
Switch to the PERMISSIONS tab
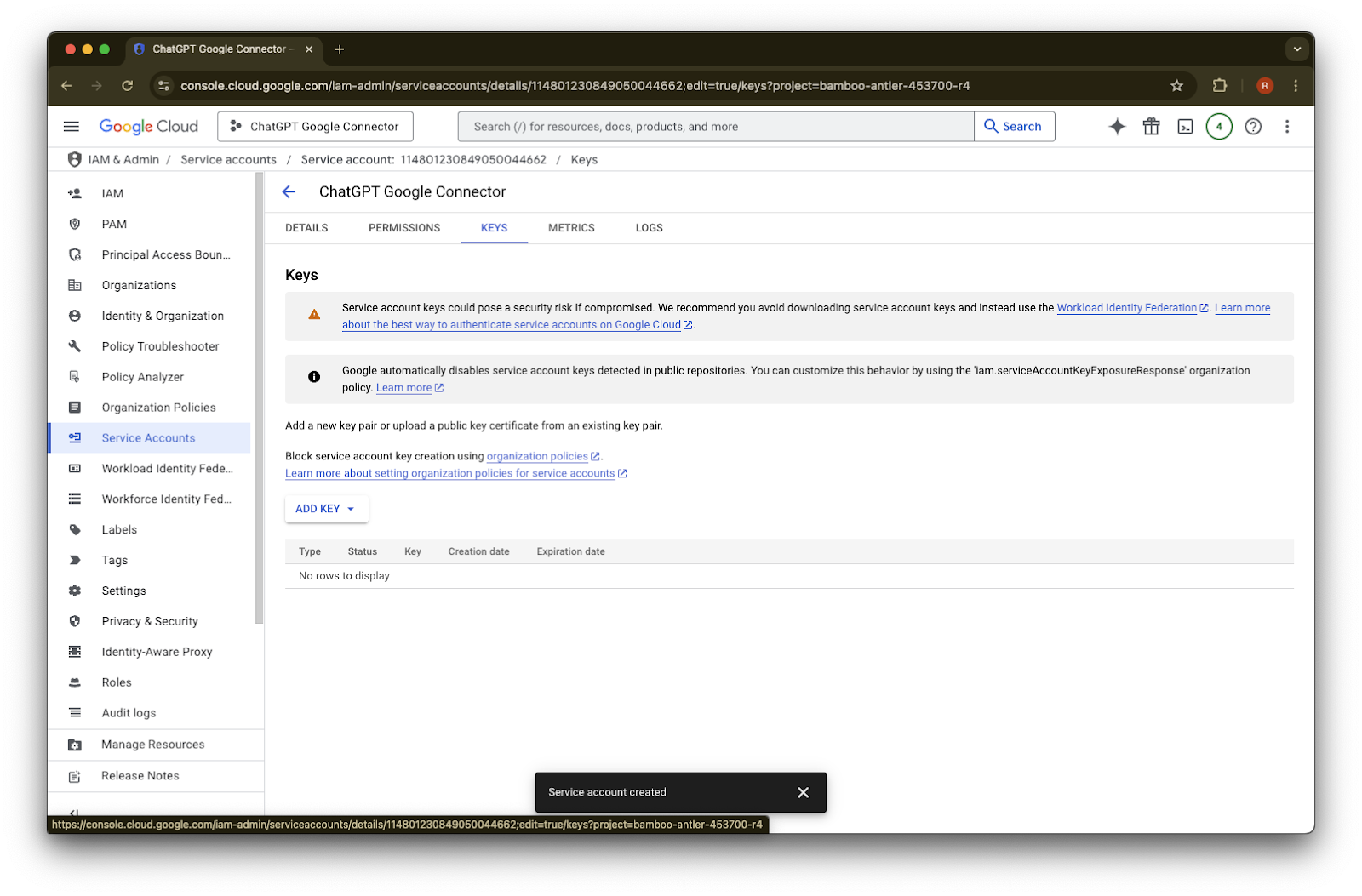pyautogui.click(x=404, y=228)
